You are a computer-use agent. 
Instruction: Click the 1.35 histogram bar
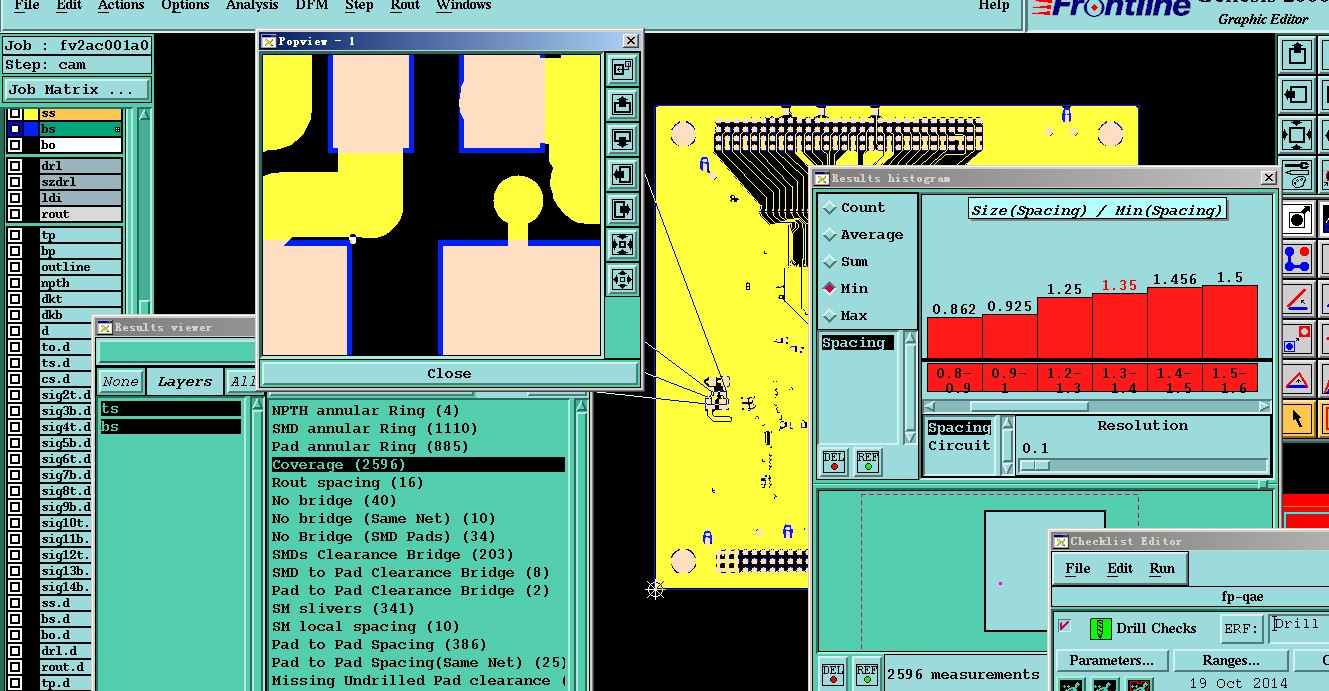[x=1119, y=325]
